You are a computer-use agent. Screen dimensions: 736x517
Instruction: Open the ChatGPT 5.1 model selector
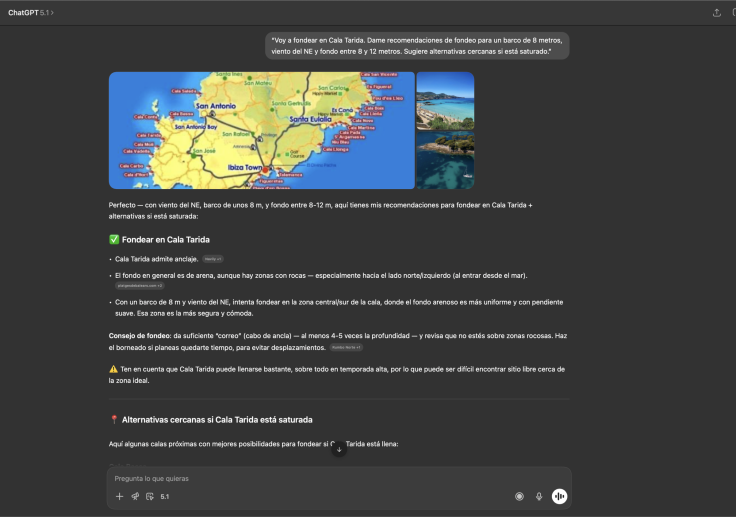click(31, 13)
